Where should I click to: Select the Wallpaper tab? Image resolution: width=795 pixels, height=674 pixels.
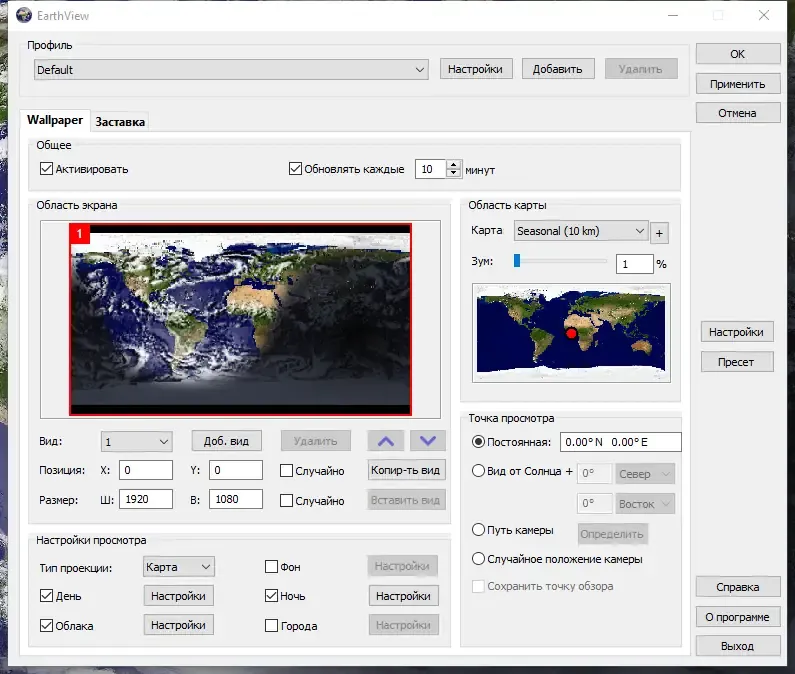55,120
